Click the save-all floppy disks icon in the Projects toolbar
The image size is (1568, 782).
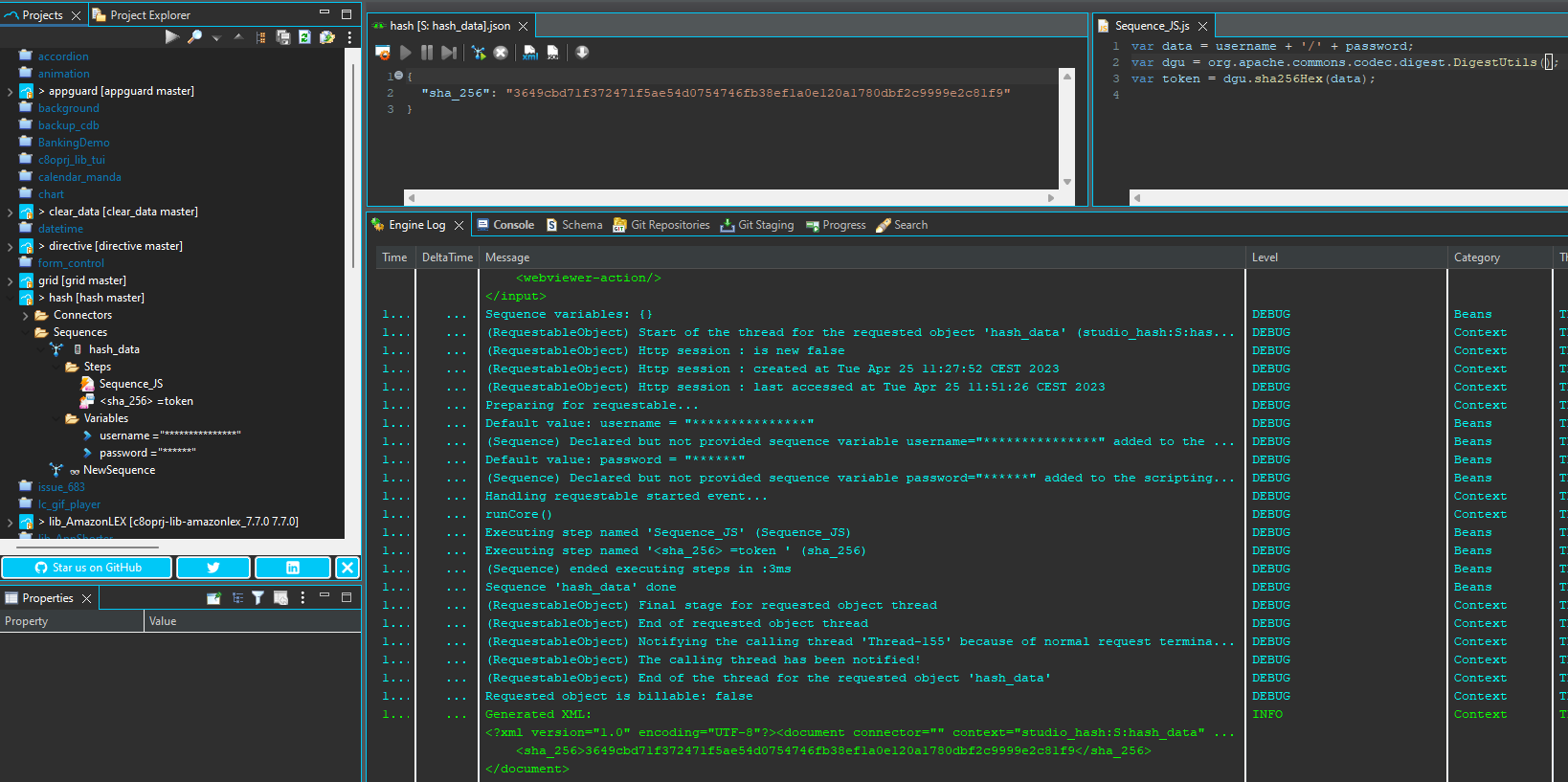coord(283,37)
